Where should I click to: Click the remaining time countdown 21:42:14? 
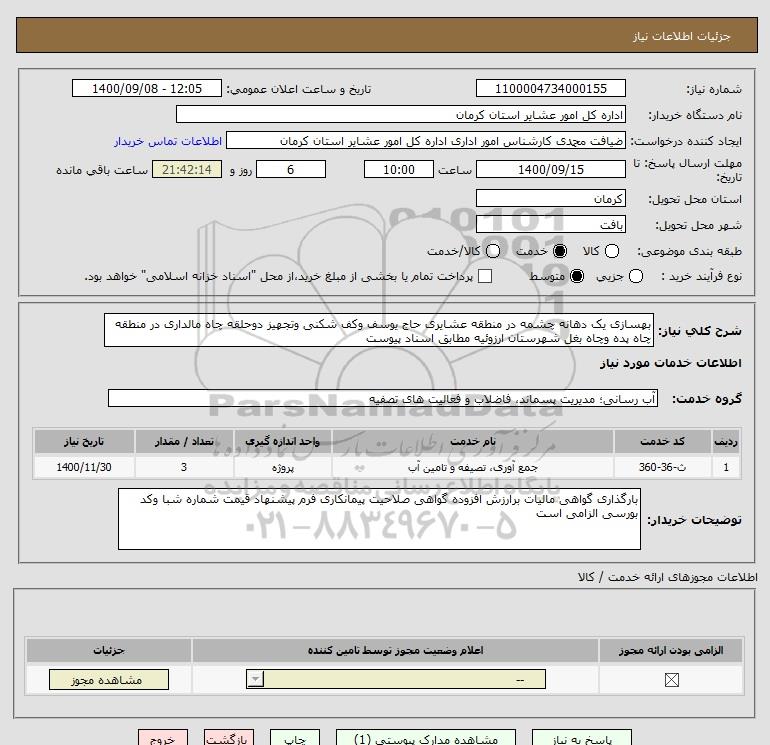(x=187, y=169)
